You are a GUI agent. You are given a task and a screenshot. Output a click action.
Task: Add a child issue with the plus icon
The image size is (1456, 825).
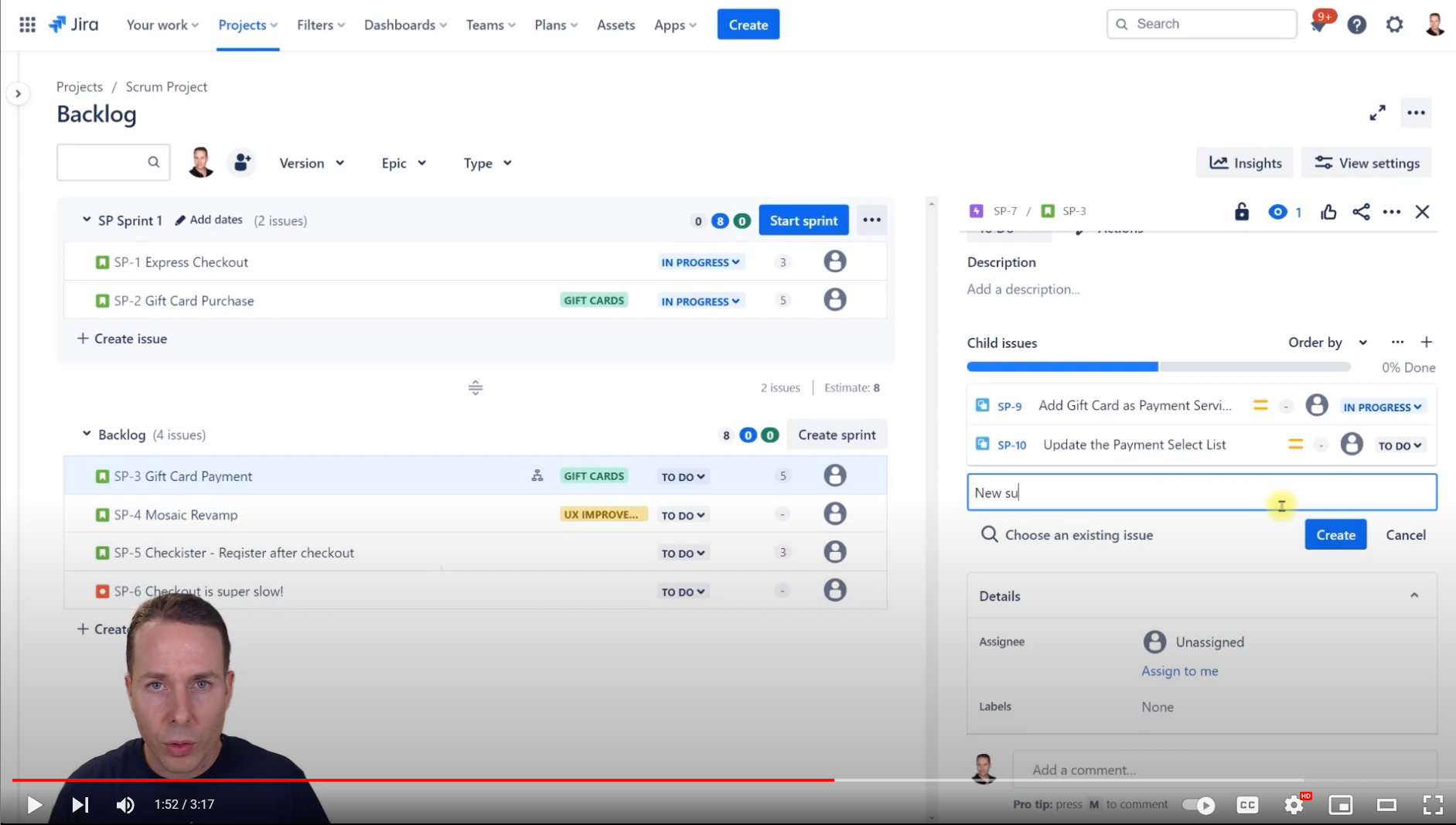(1427, 343)
